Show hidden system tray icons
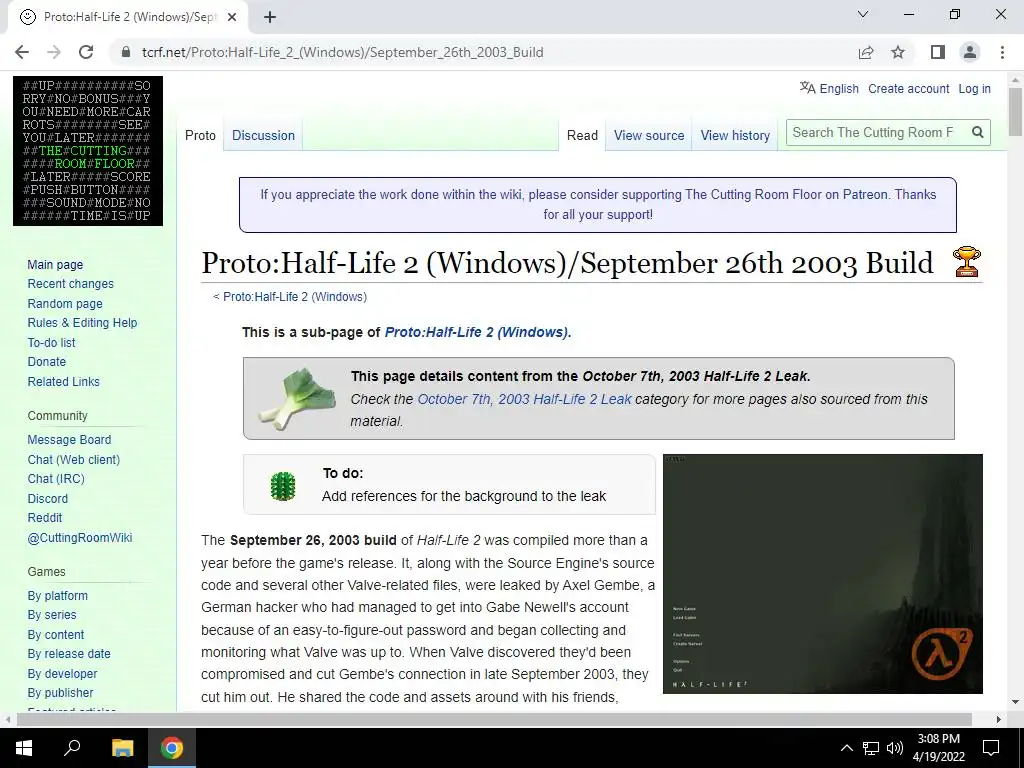 846,748
